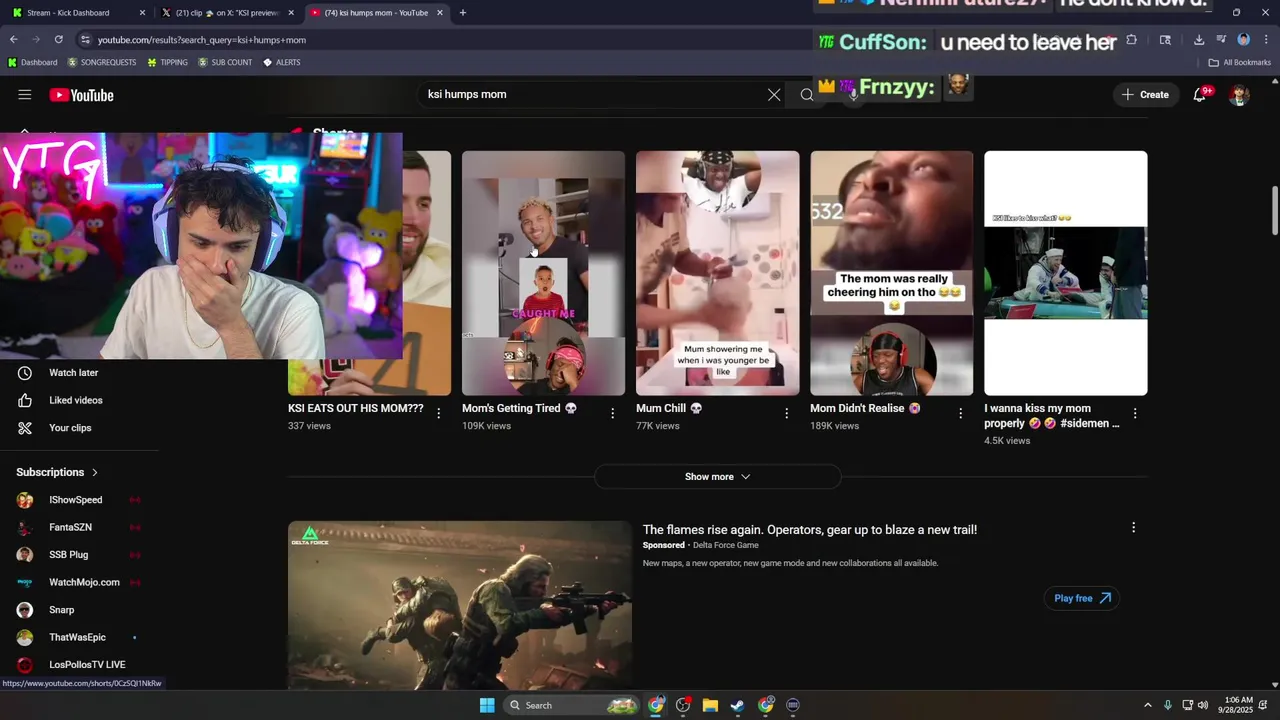The height and width of the screenshot is (720, 1280).
Task: Open the YouTube account avatar menu
Action: [x=1239, y=95]
